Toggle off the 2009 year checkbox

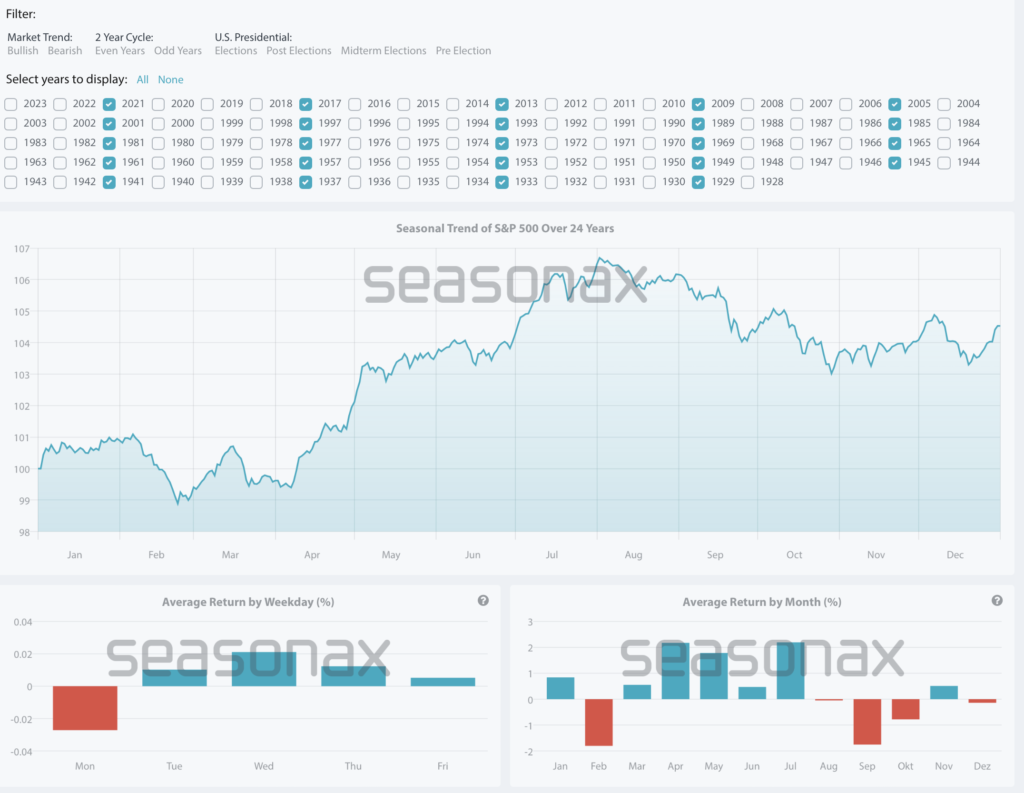(x=698, y=104)
